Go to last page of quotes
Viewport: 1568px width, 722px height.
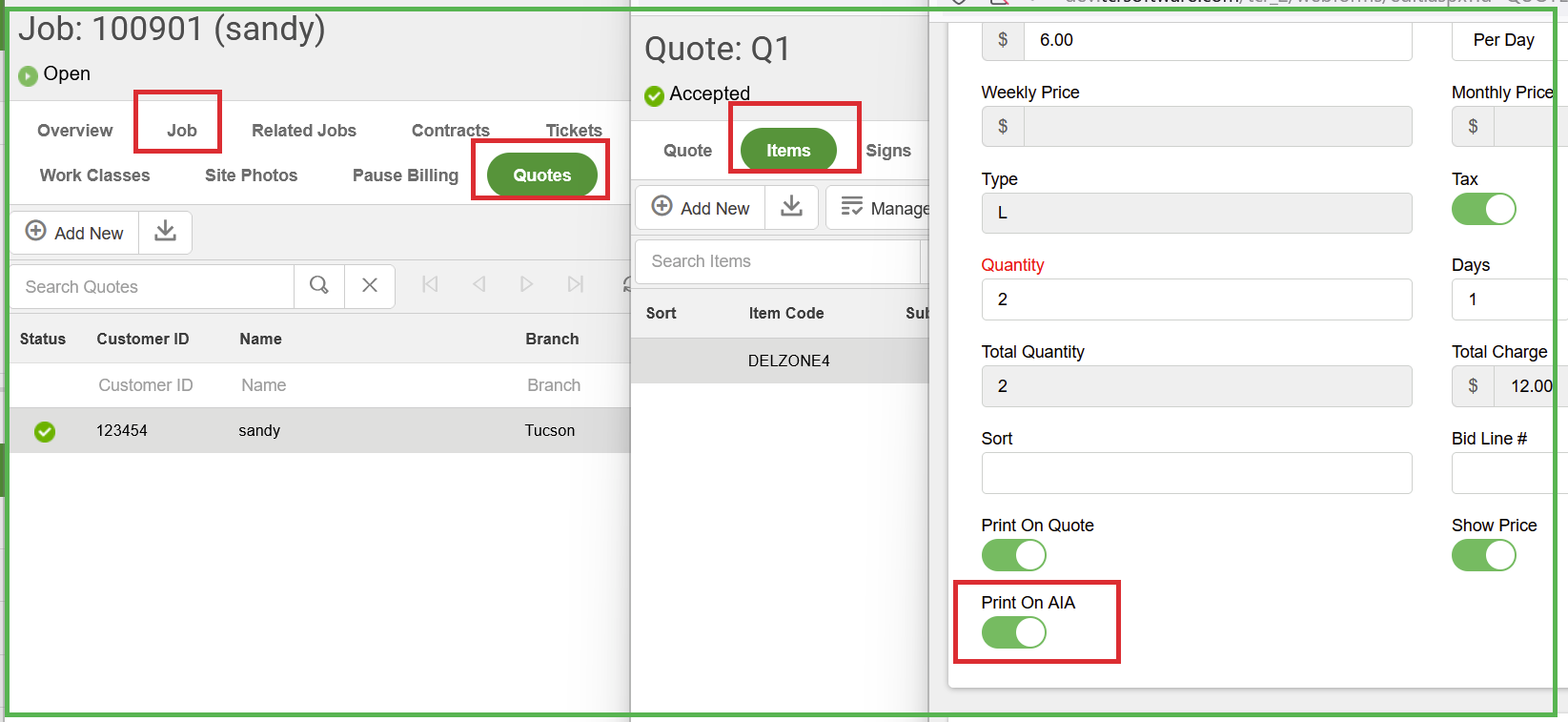click(x=575, y=284)
